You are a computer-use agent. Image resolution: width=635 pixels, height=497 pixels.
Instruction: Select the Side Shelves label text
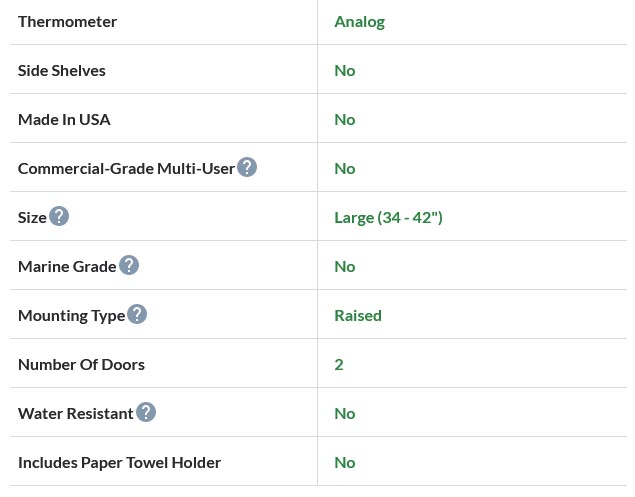pyautogui.click(x=62, y=71)
